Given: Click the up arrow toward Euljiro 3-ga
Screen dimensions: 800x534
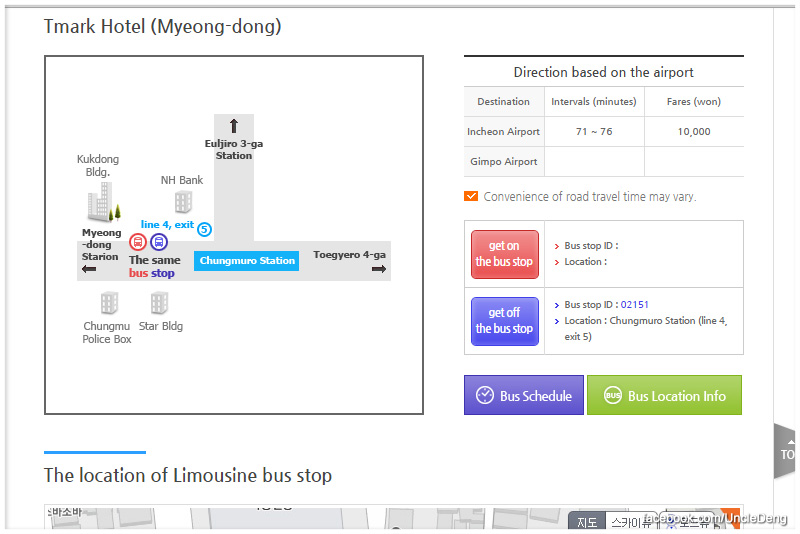Looking at the screenshot, I should tap(234, 126).
